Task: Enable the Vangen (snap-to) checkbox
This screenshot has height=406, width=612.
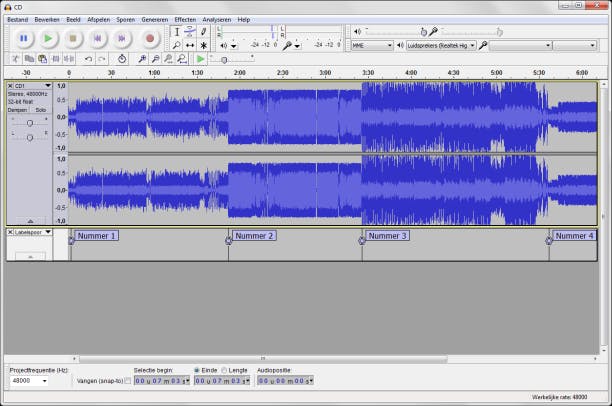Action: tap(127, 380)
